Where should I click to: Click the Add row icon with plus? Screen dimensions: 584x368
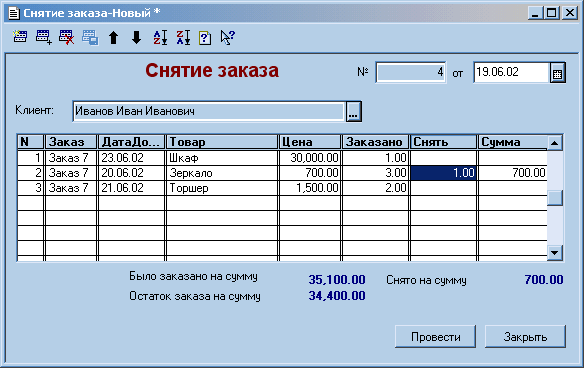click(x=44, y=37)
